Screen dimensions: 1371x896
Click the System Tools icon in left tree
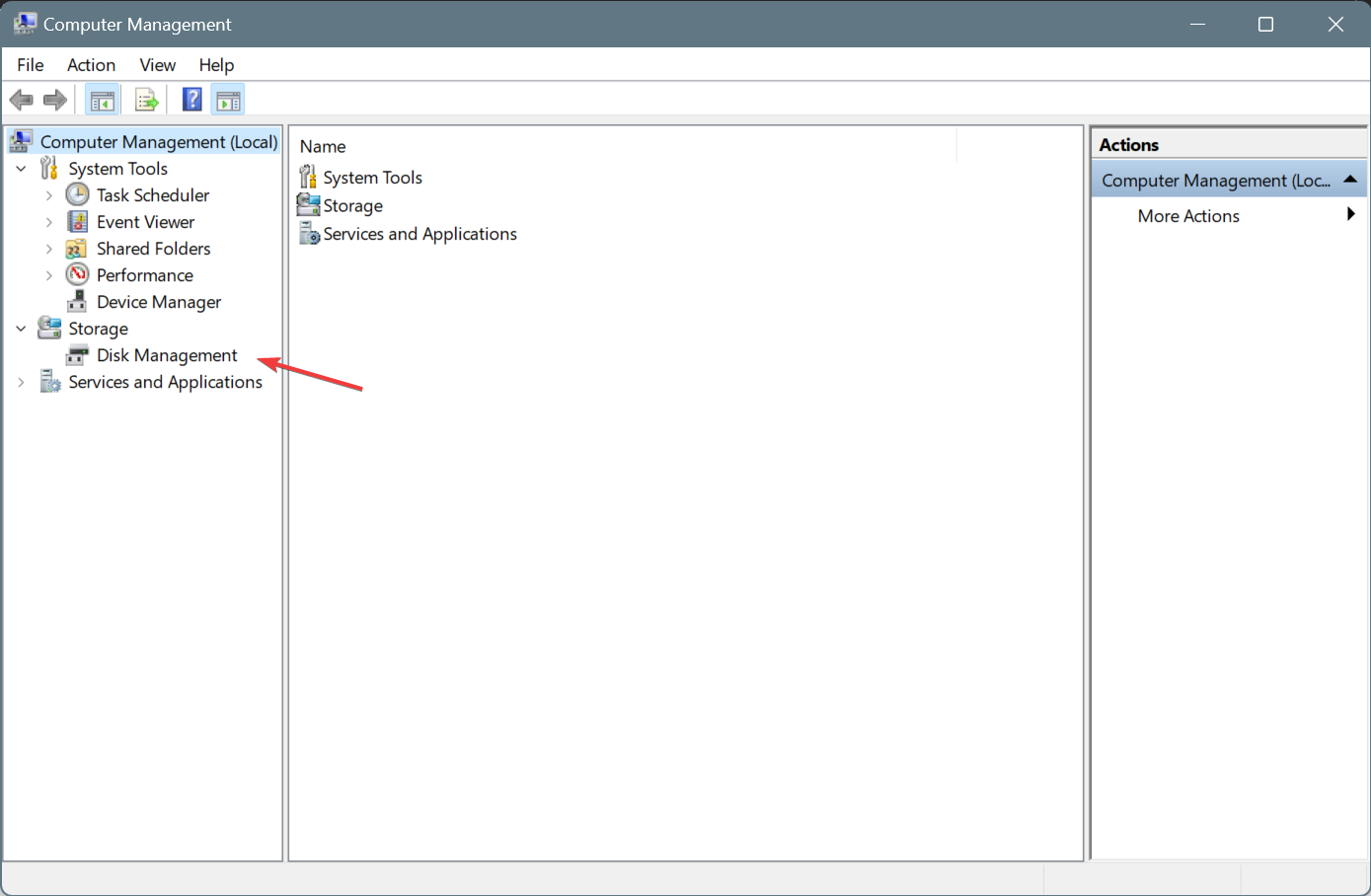[x=49, y=168]
